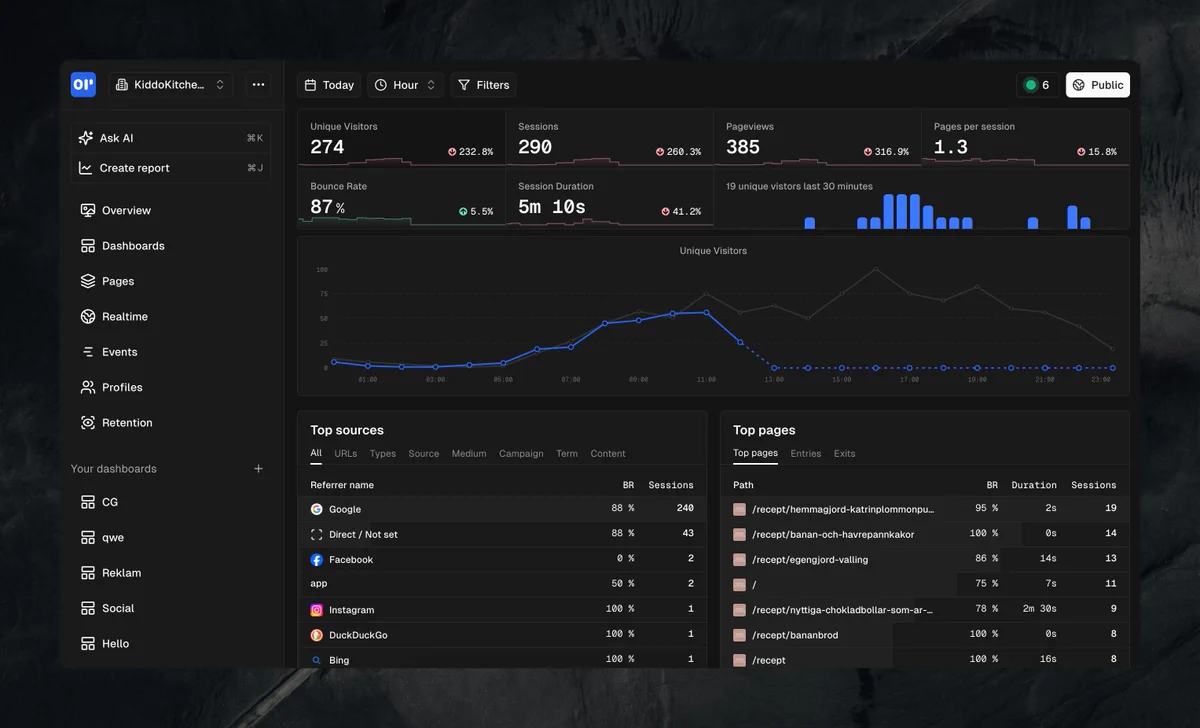Switch Top sources to the Medium tab
The image size is (1200, 728).
point(469,454)
